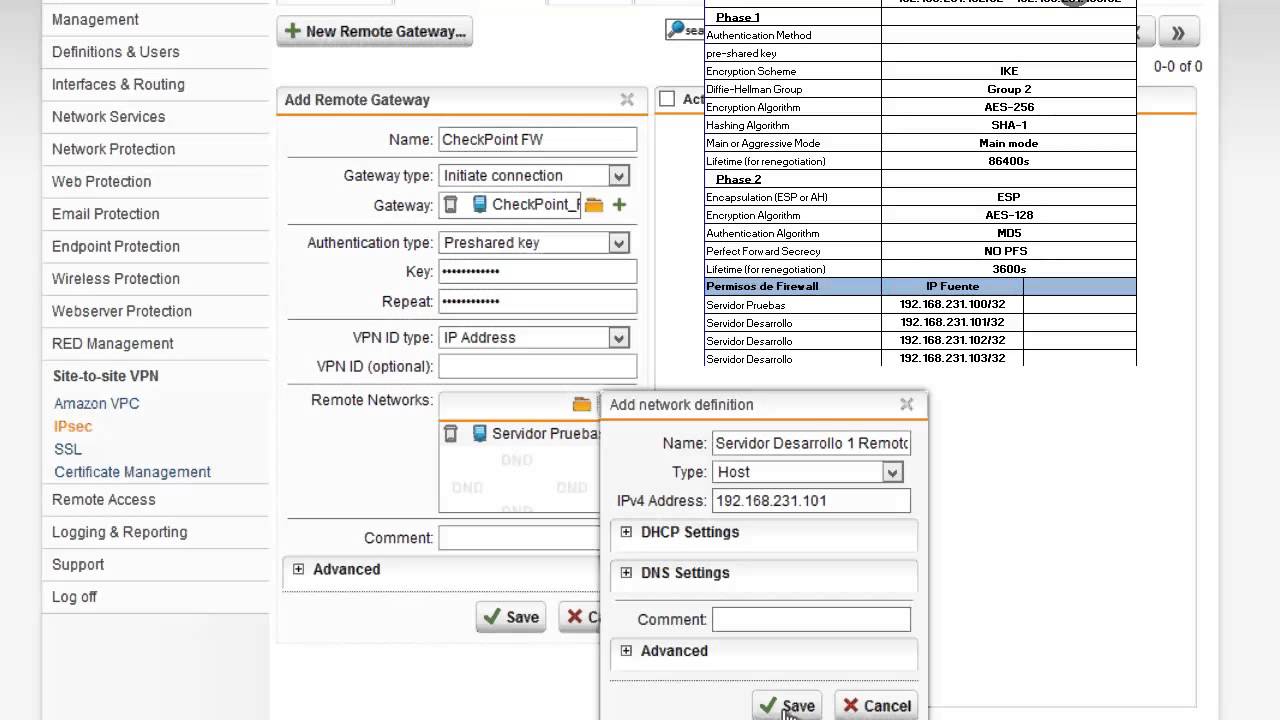Open Webserver Protection menu

tap(122, 311)
